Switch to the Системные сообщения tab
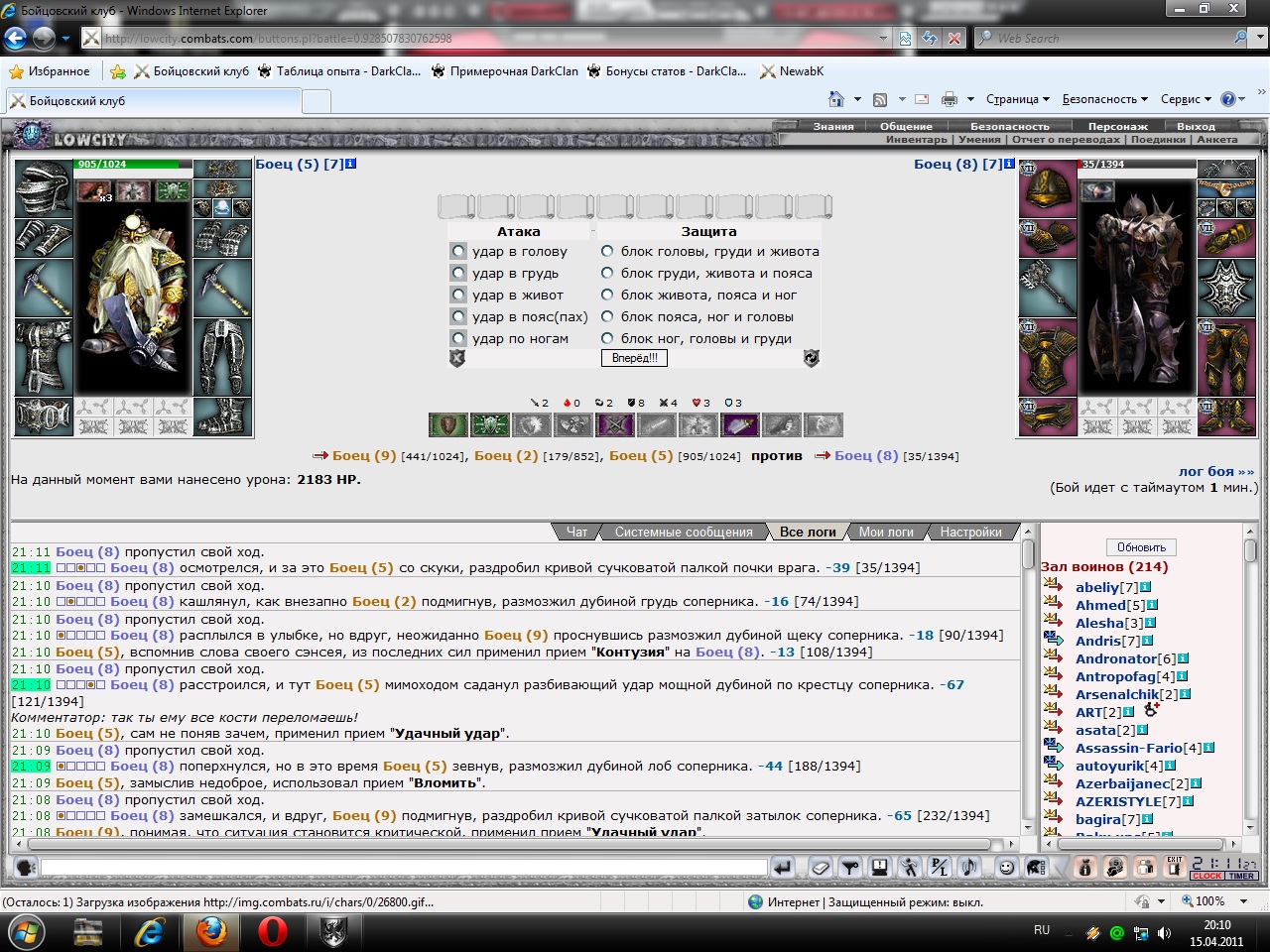Screen dimensions: 1270x952 pyautogui.click(x=684, y=533)
